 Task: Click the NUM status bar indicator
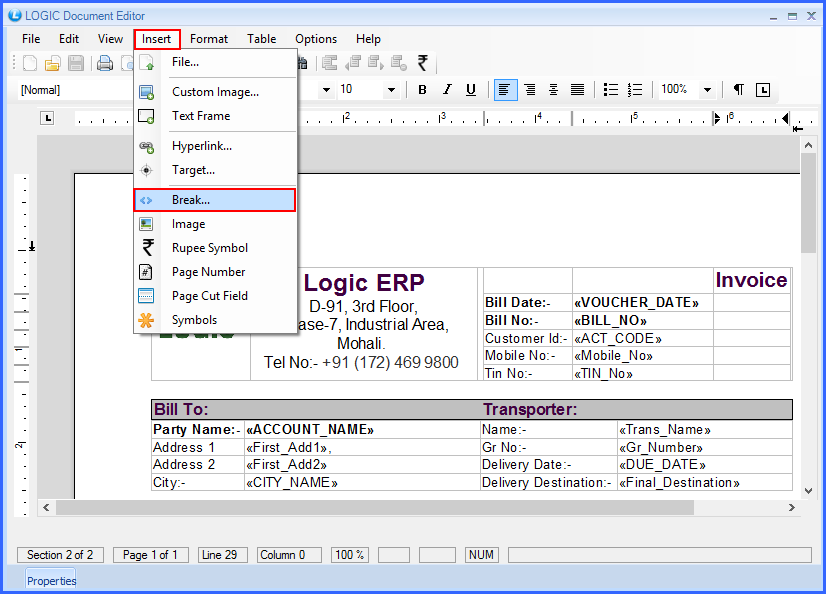coord(481,555)
